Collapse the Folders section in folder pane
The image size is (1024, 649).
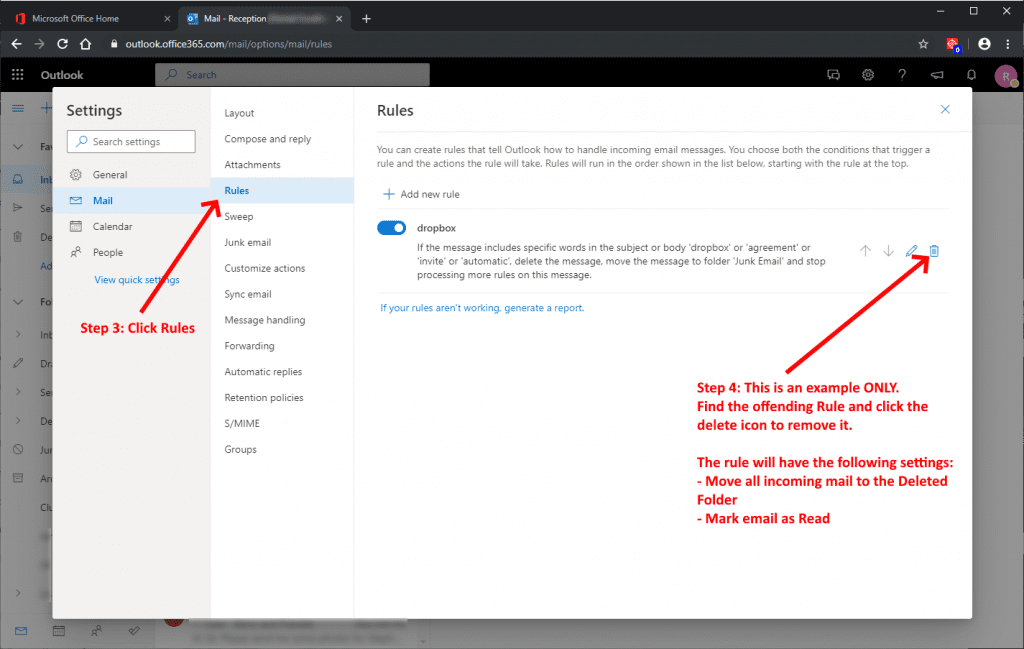click(x=17, y=301)
